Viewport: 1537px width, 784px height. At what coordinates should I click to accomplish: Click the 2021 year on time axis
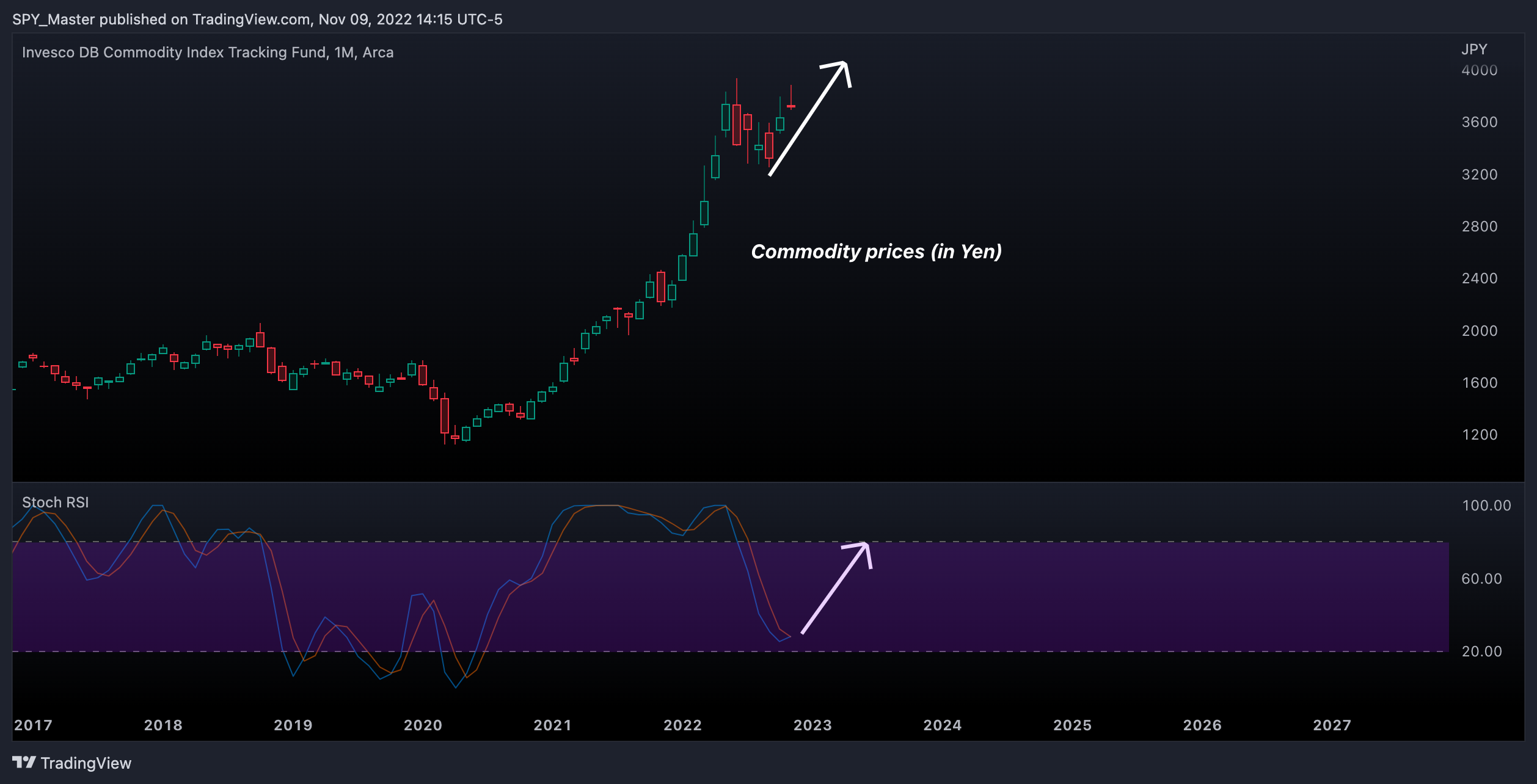point(553,725)
